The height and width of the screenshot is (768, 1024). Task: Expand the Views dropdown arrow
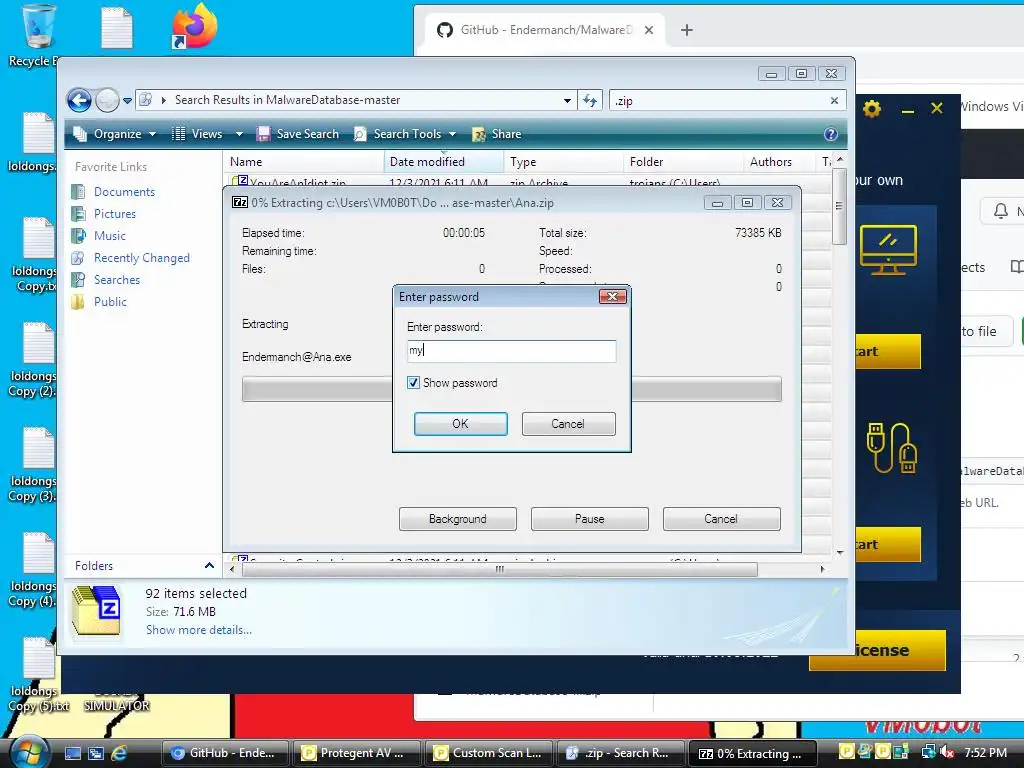pos(239,134)
